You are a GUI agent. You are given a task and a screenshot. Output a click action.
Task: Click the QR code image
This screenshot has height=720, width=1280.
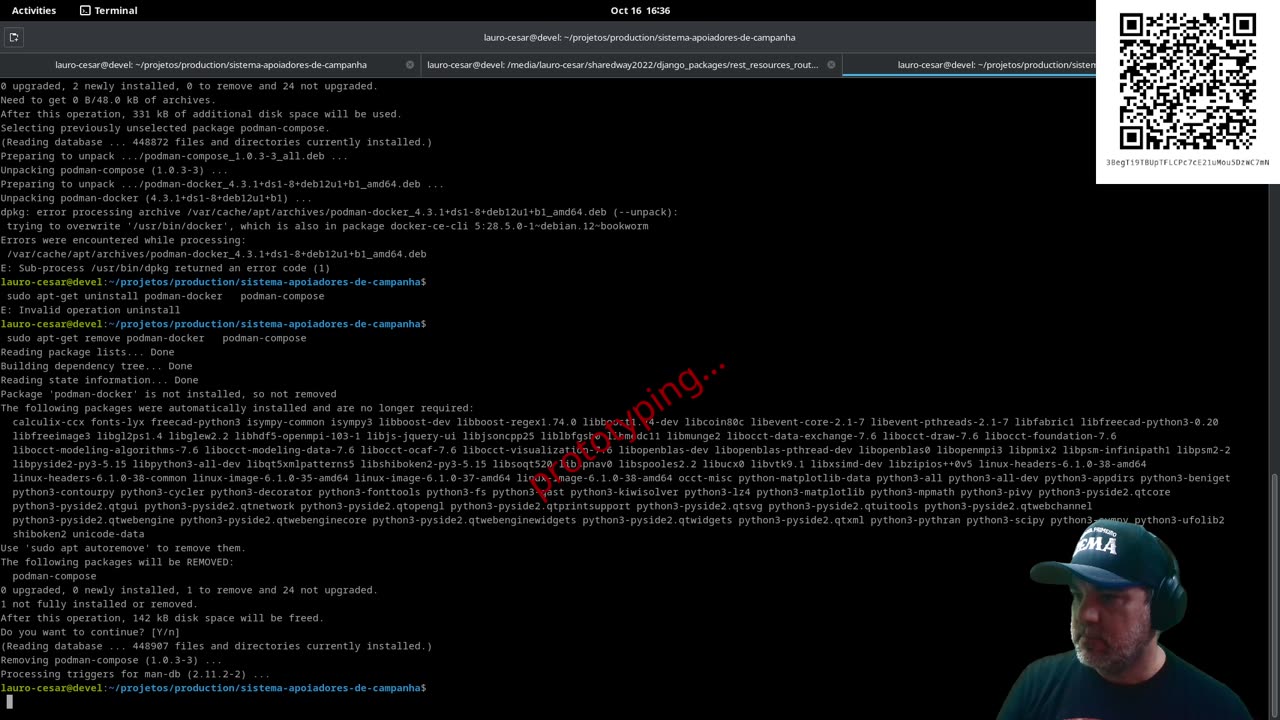click(x=1187, y=81)
